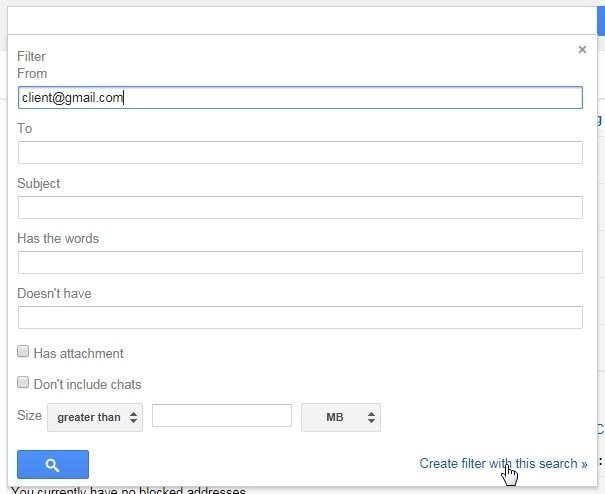Click the blue magnifier search button
The image size is (605, 494).
[53, 464]
